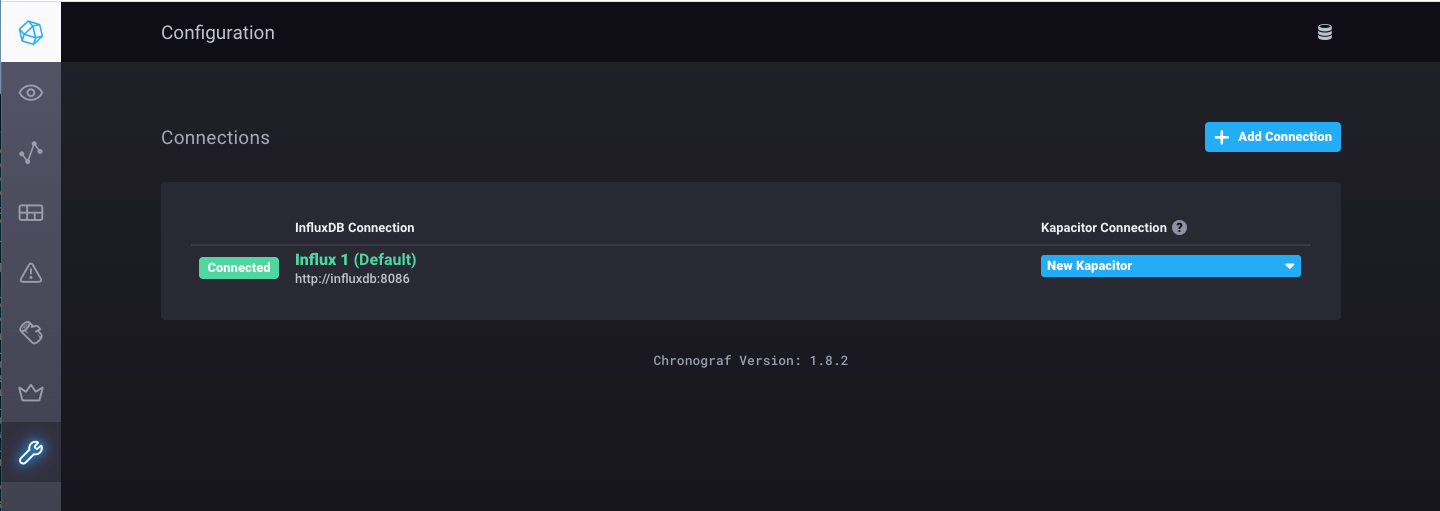Click the Add Connection button

pyautogui.click(x=1273, y=137)
